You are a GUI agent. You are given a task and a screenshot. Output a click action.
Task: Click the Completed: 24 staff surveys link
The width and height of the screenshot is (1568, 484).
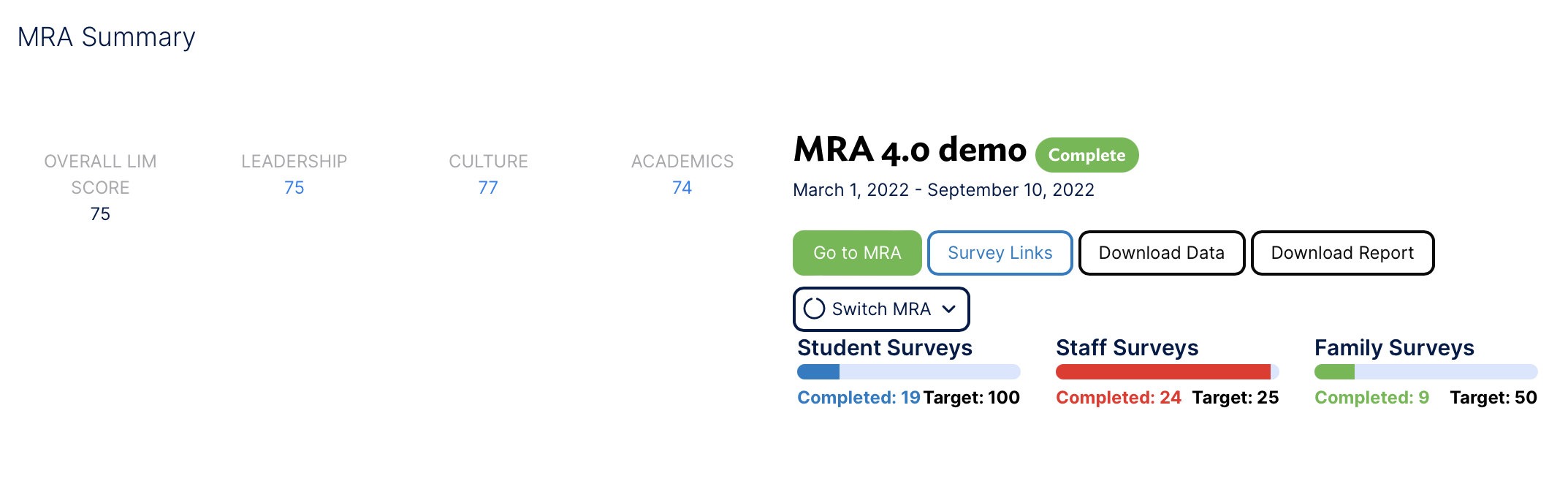tap(1119, 398)
